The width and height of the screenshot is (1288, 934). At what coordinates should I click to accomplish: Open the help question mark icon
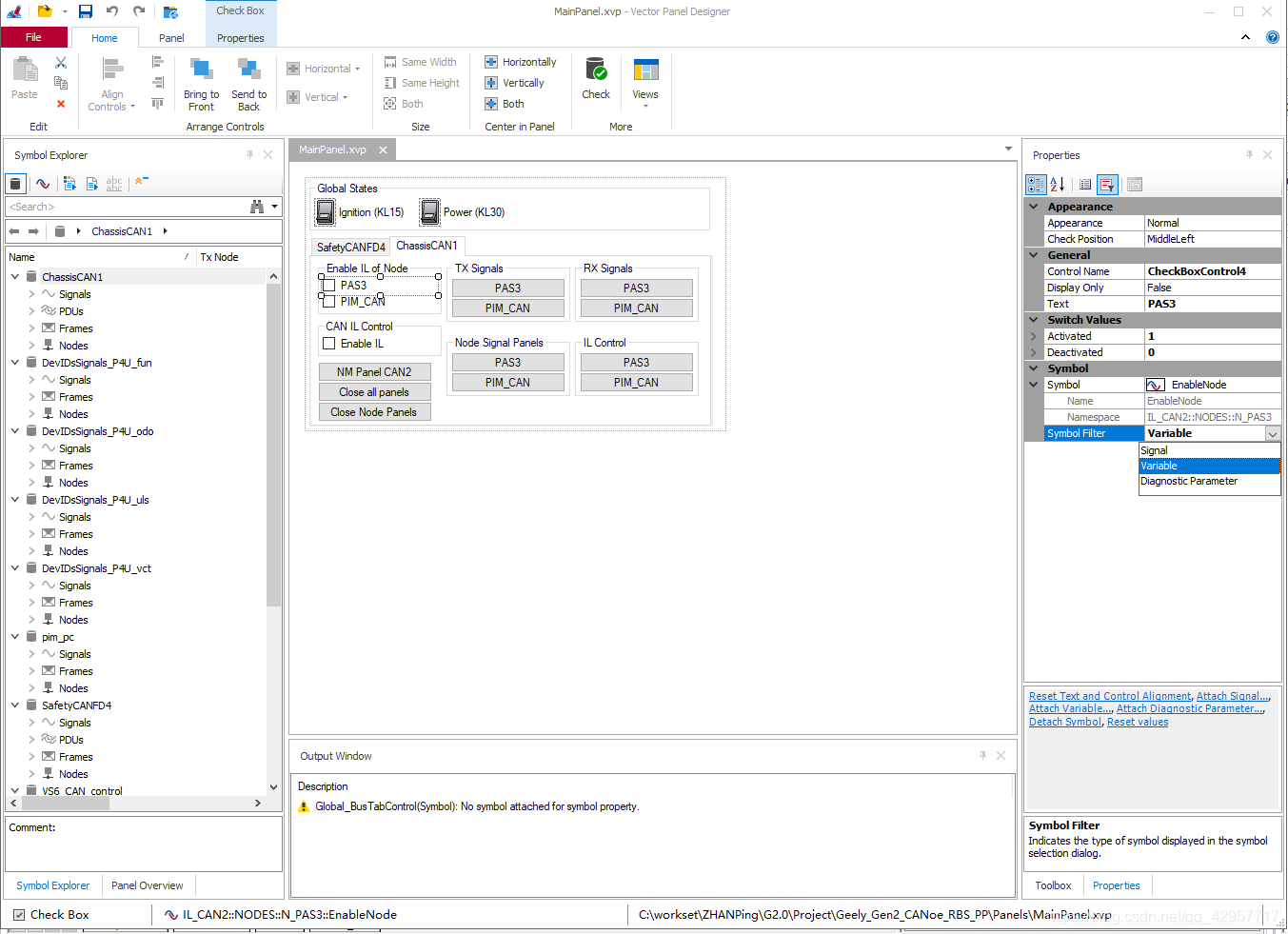click(x=1273, y=37)
